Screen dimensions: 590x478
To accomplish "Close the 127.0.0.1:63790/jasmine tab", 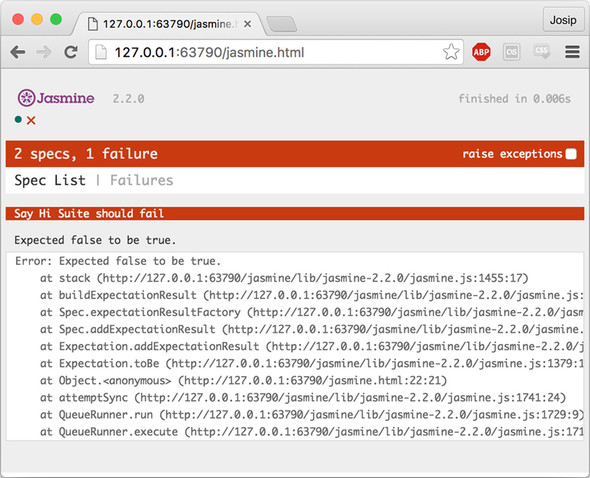I will point(247,24).
